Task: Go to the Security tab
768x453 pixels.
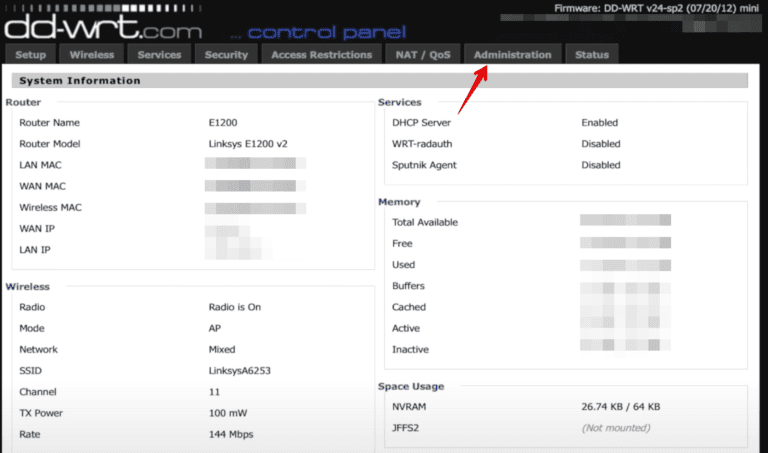Action: pos(226,54)
